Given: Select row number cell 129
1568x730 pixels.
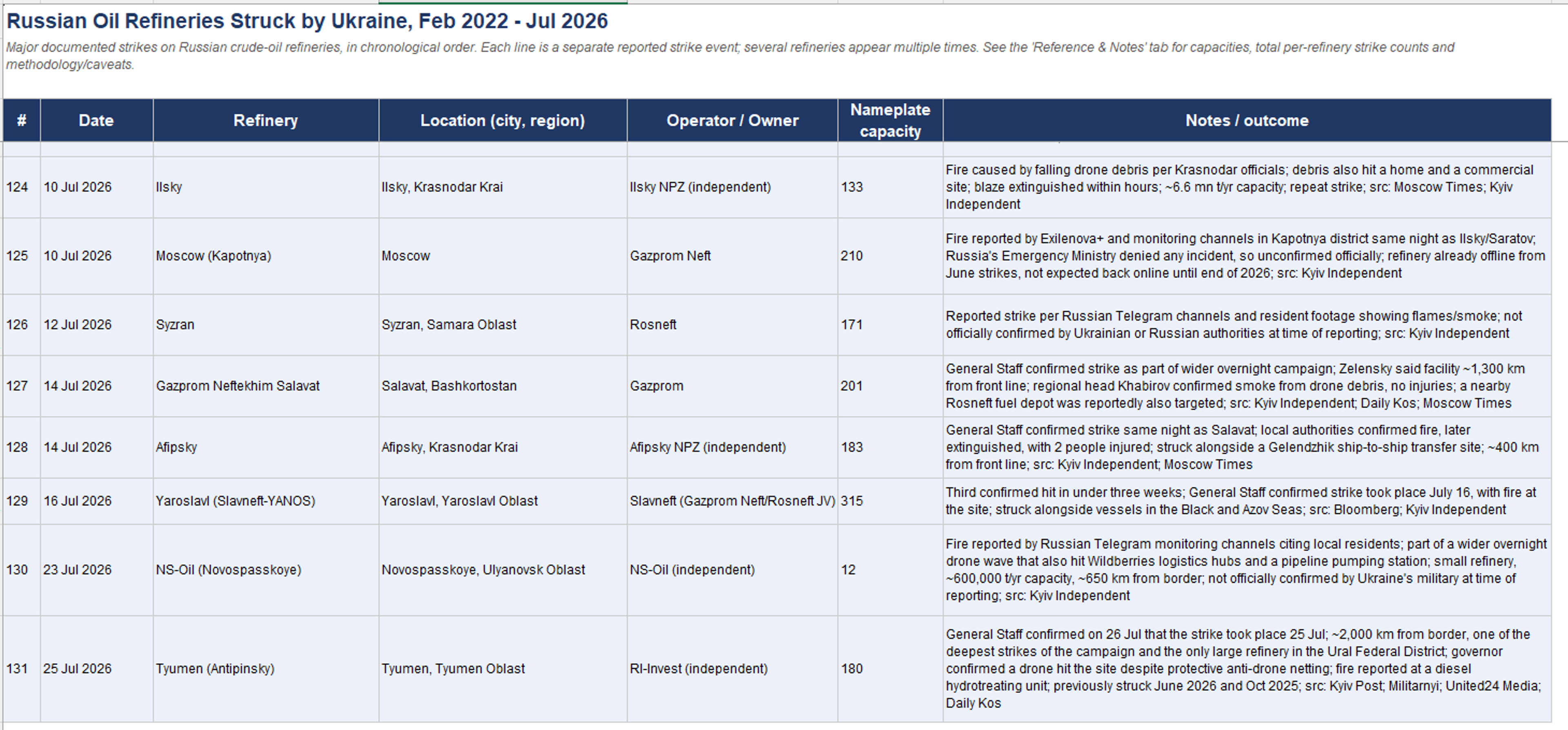Looking at the screenshot, I should click(x=22, y=501).
